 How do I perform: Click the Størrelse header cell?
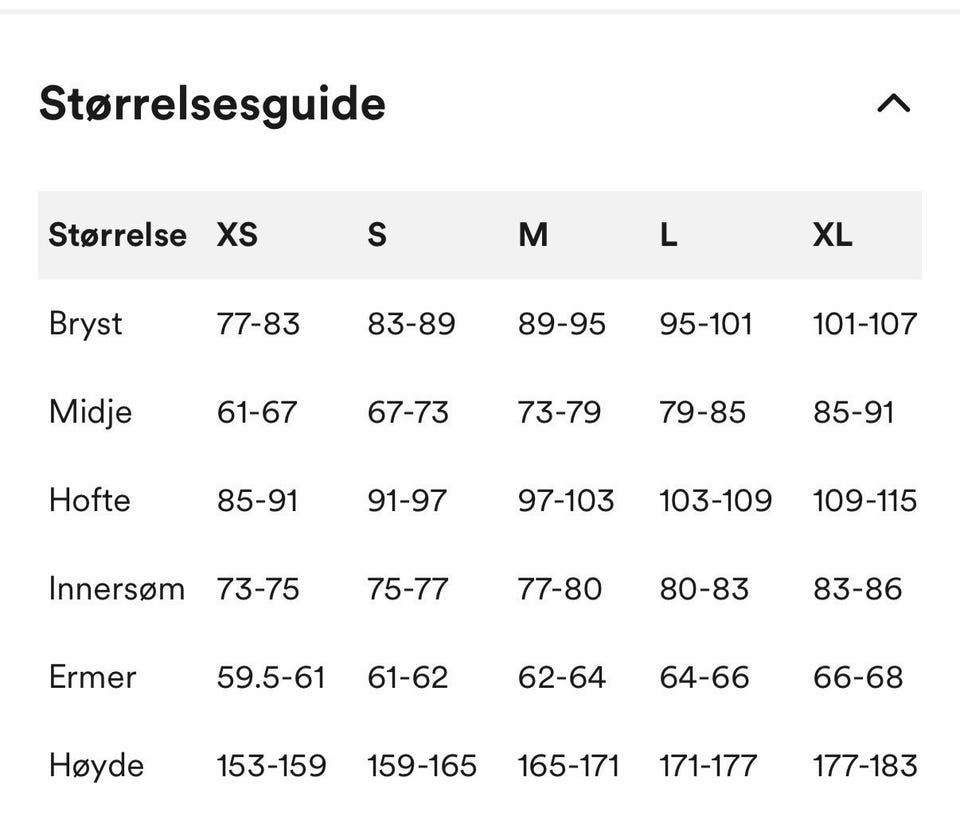(x=118, y=235)
